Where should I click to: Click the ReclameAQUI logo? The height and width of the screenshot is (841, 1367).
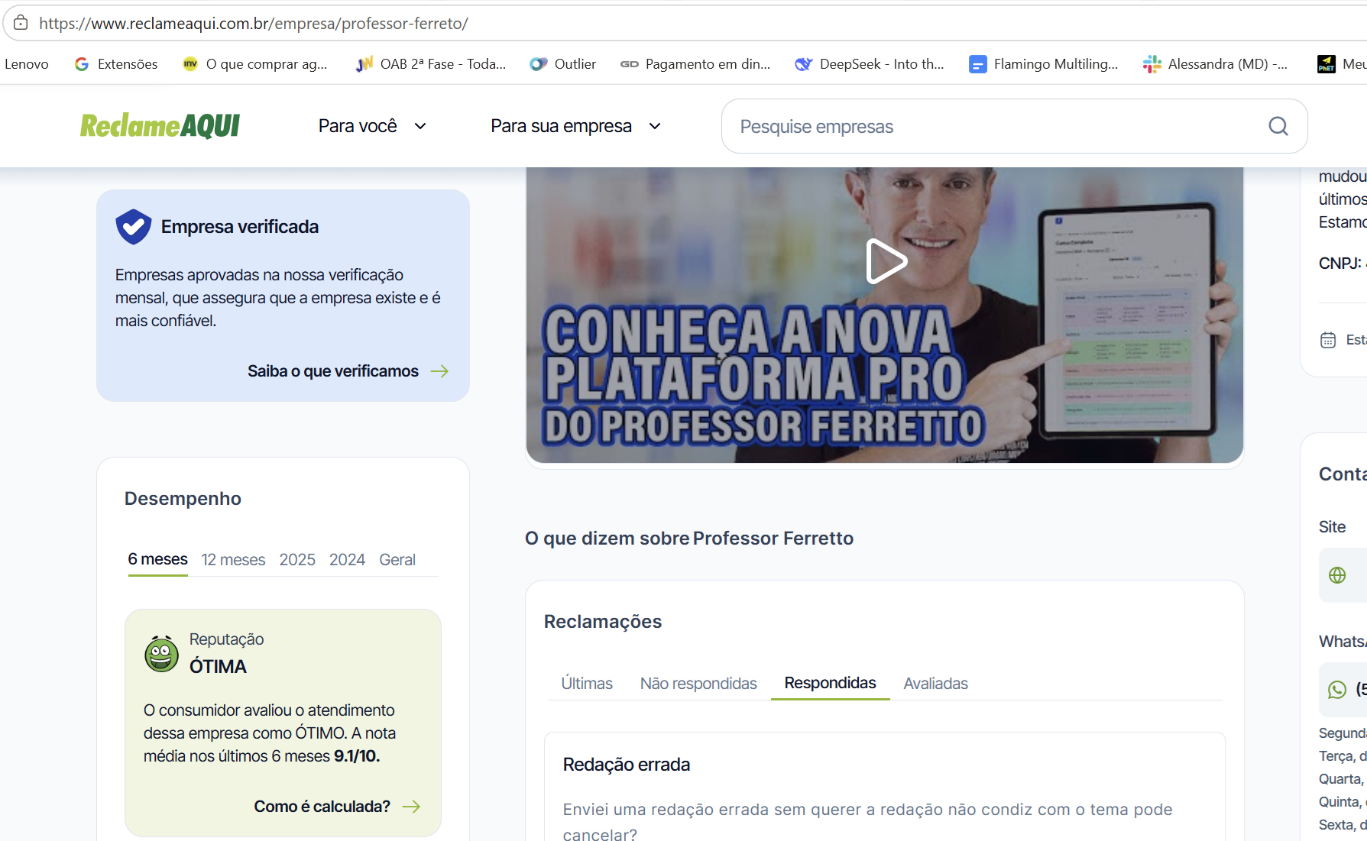160,126
